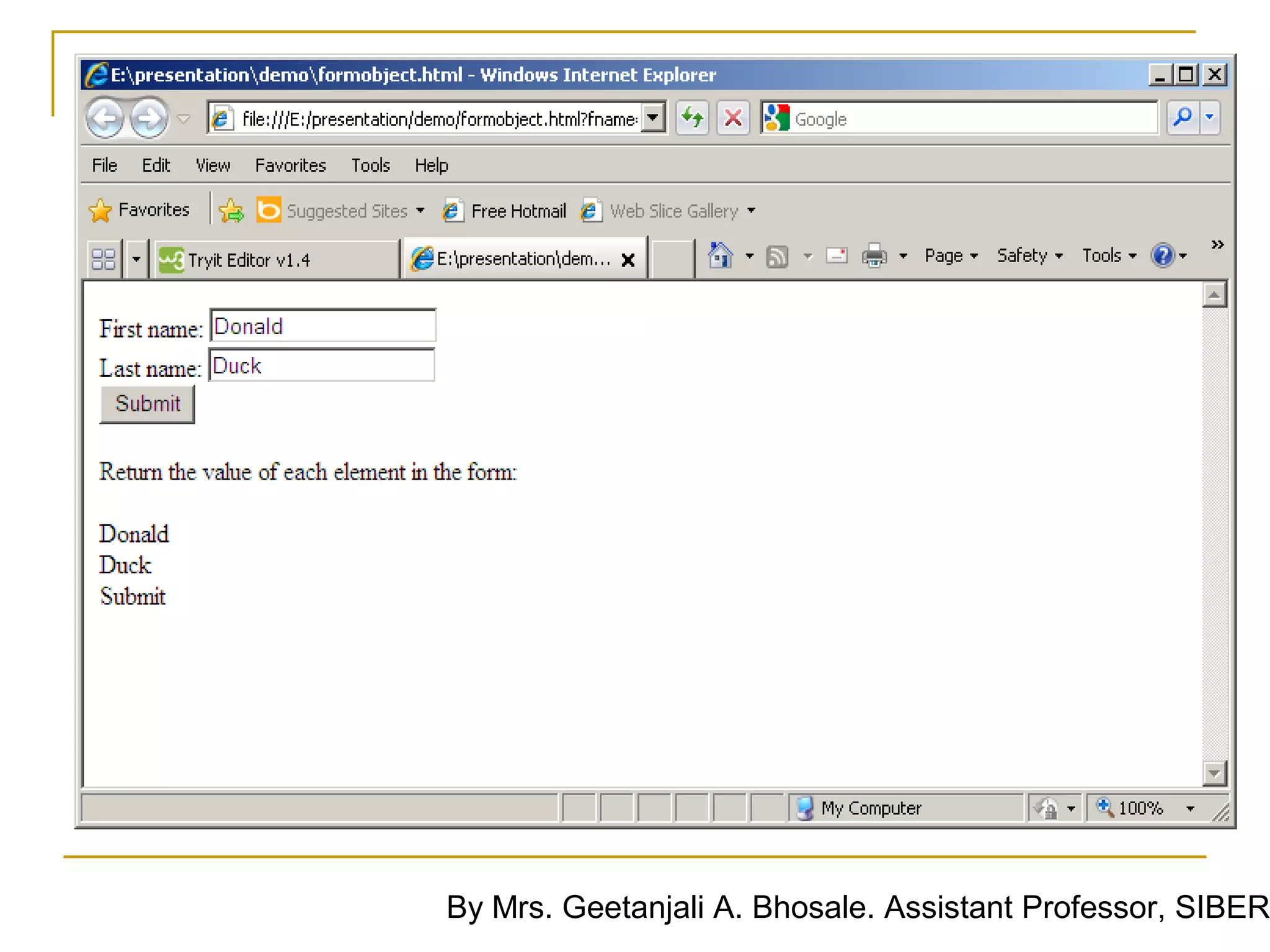
Task: Click the Last name text field
Action: pyautogui.click(x=322, y=365)
